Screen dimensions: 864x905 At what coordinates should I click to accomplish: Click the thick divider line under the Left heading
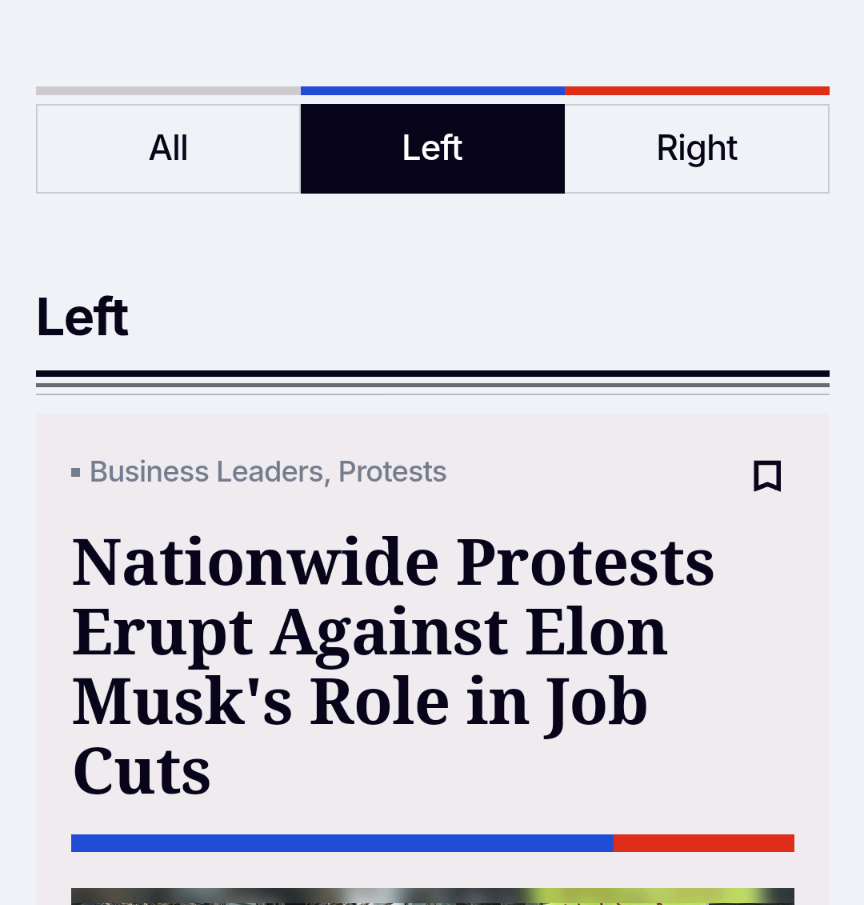tap(433, 374)
